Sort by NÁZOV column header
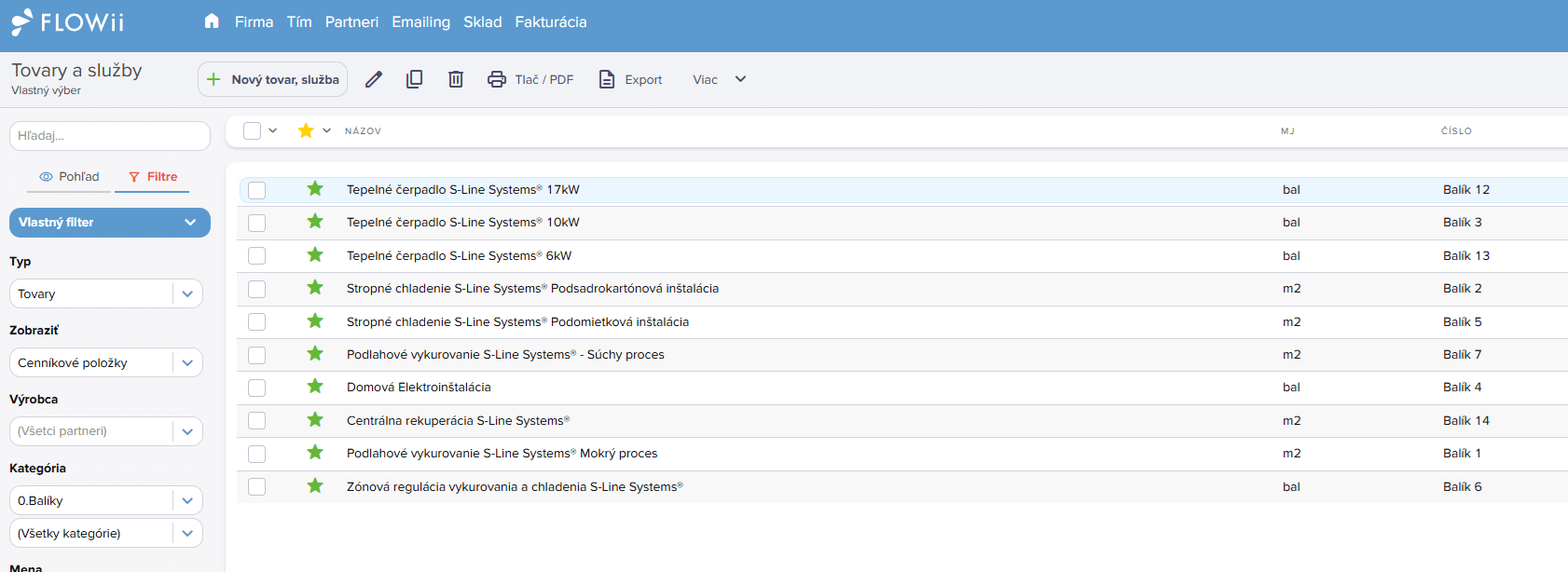 363,131
